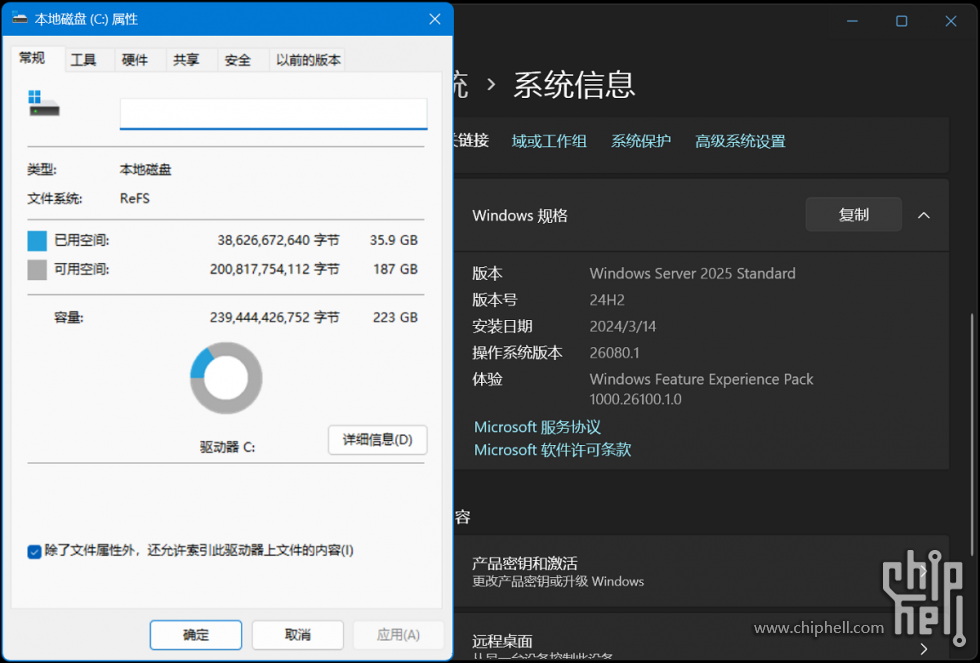Screen dimensions: 980x663
Task: Open the 硬件 tab
Action: 135,60
